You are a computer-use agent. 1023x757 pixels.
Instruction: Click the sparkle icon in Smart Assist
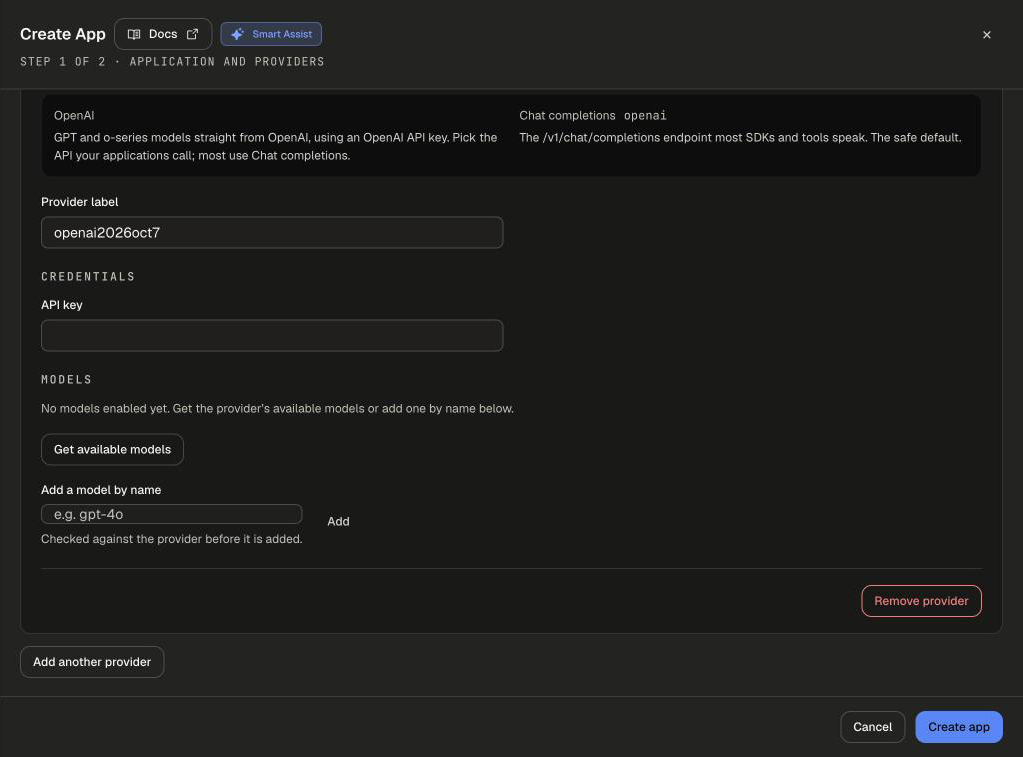click(237, 34)
